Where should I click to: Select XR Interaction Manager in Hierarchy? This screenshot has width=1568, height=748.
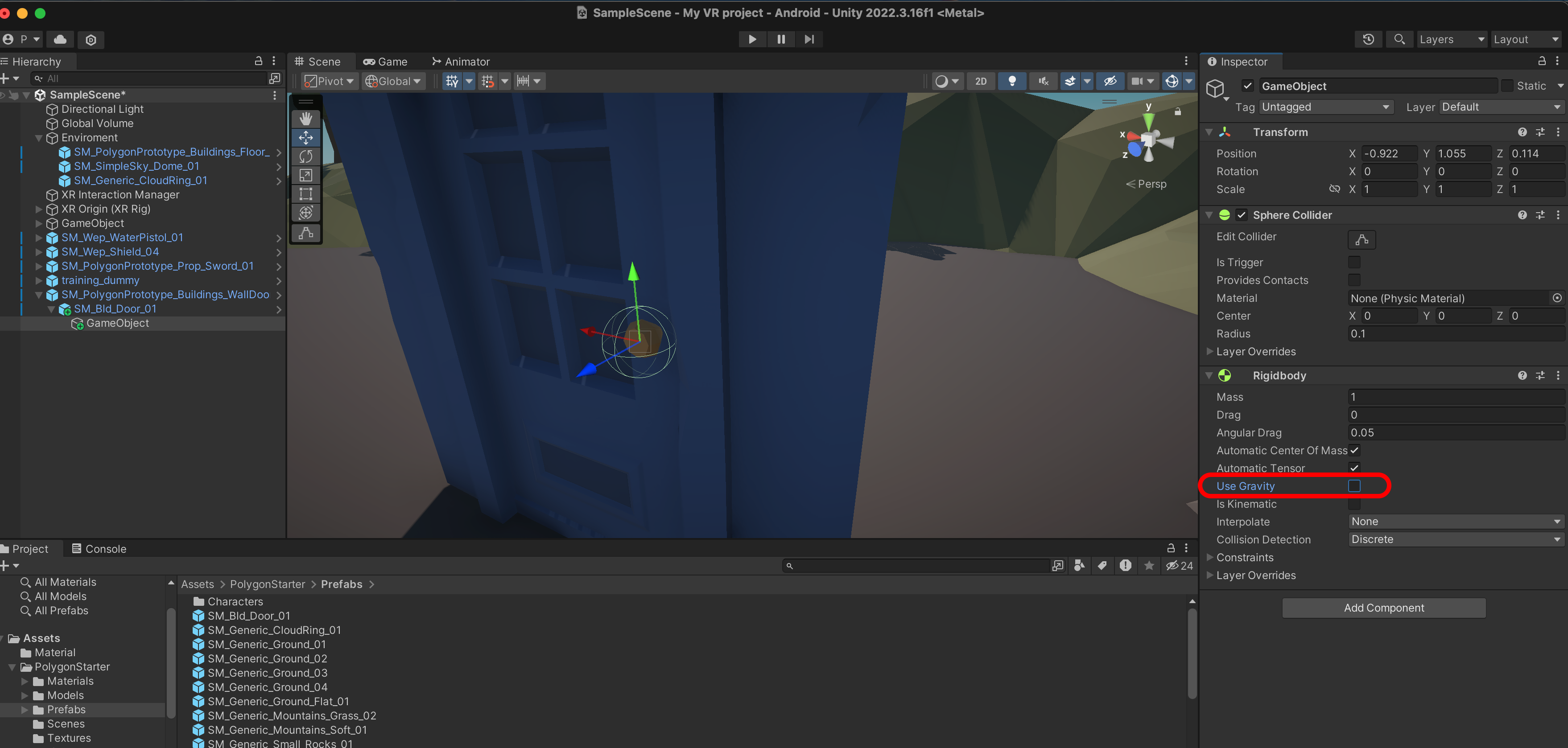[120, 195]
